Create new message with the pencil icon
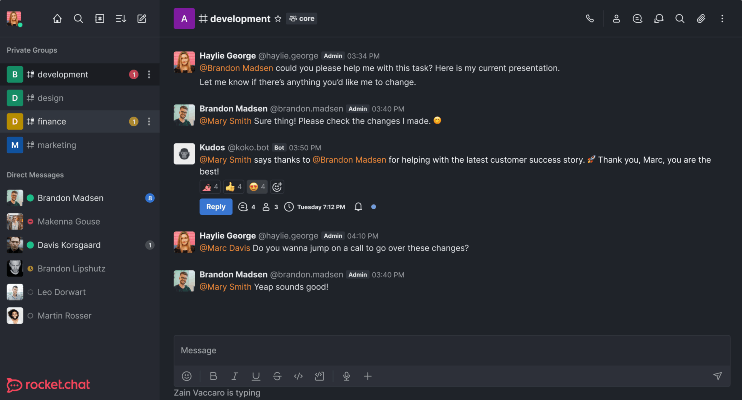The image size is (742, 400). click(x=141, y=19)
